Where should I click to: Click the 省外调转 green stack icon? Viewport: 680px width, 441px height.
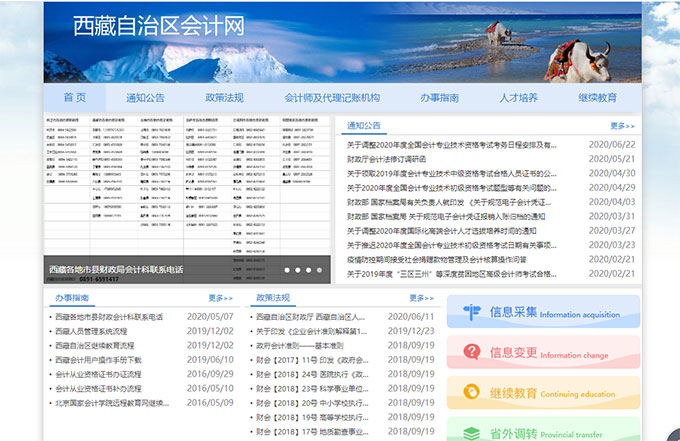470,432
